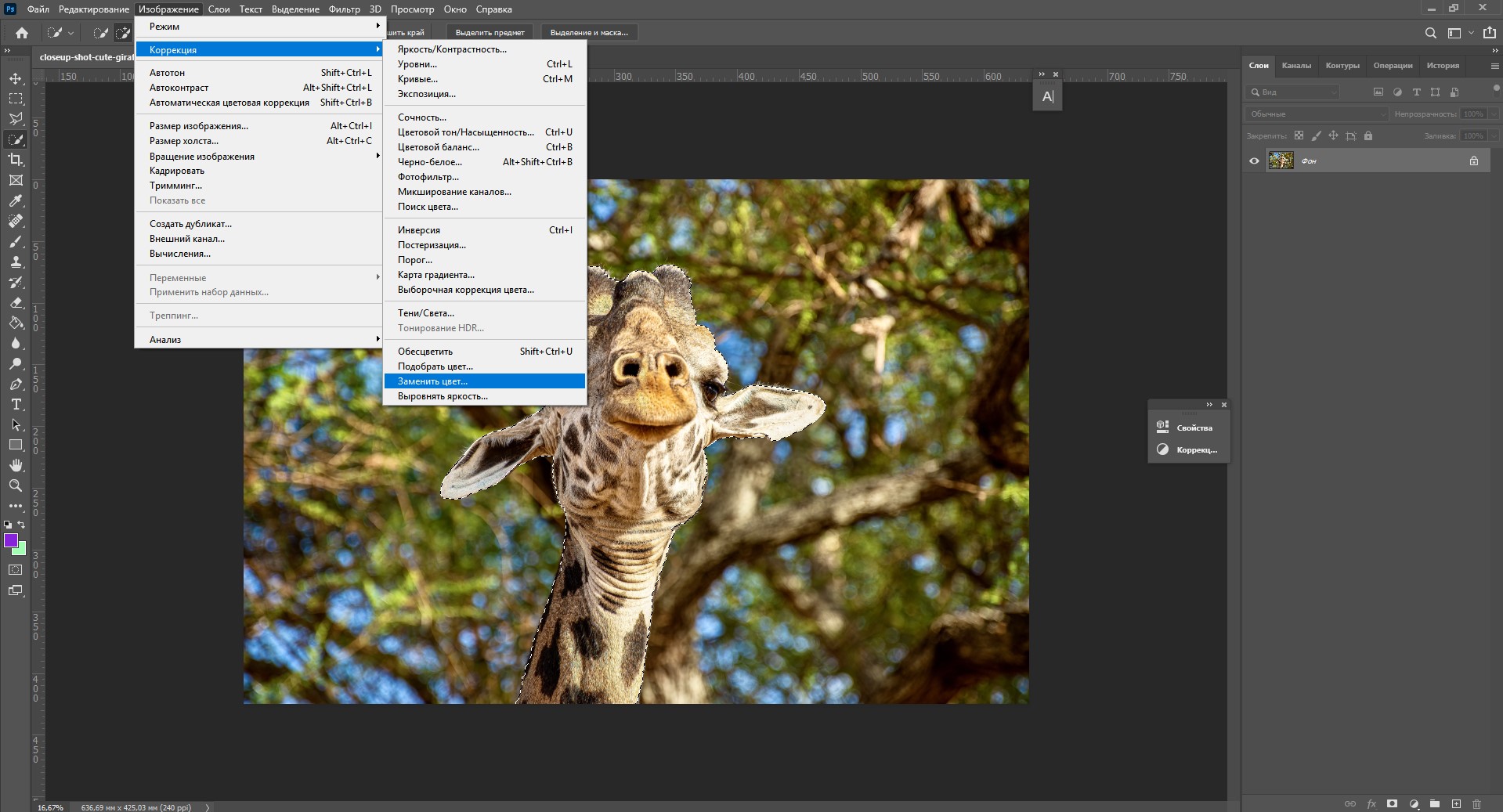Create a new layer with the plus icon
1503x812 pixels.
[1456, 803]
